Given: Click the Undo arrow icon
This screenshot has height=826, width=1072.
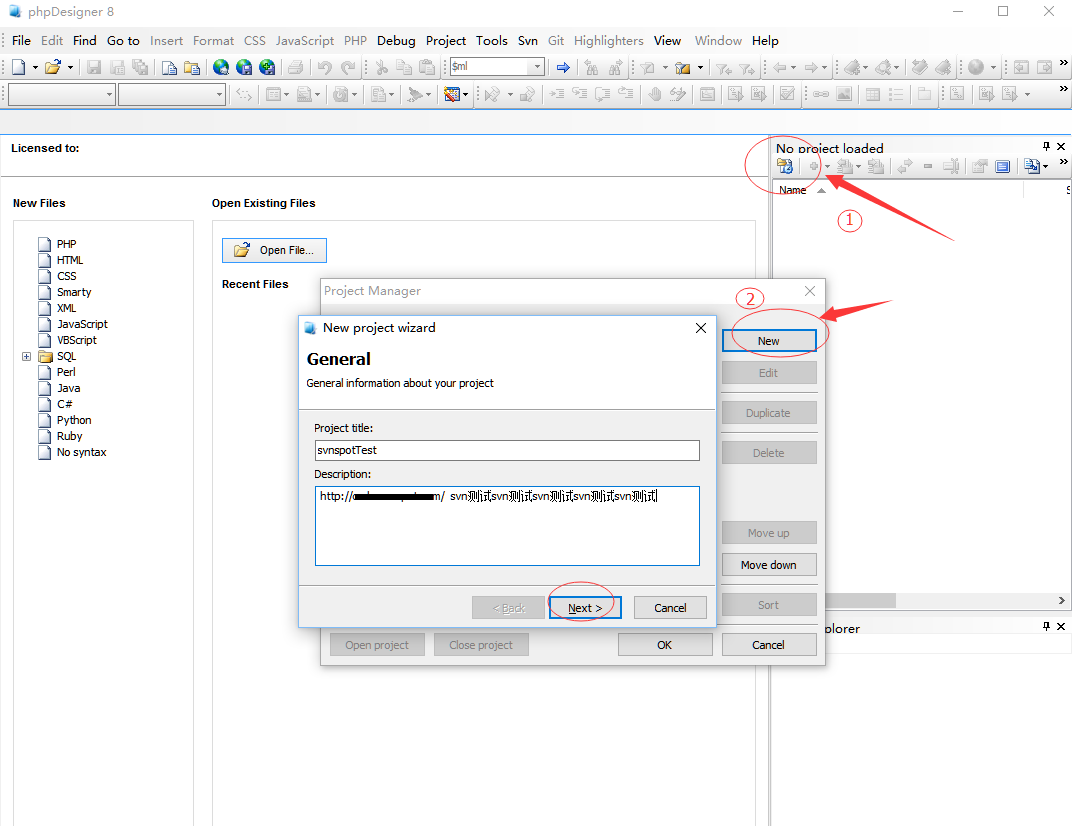Looking at the screenshot, I should [x=325, y=67].
